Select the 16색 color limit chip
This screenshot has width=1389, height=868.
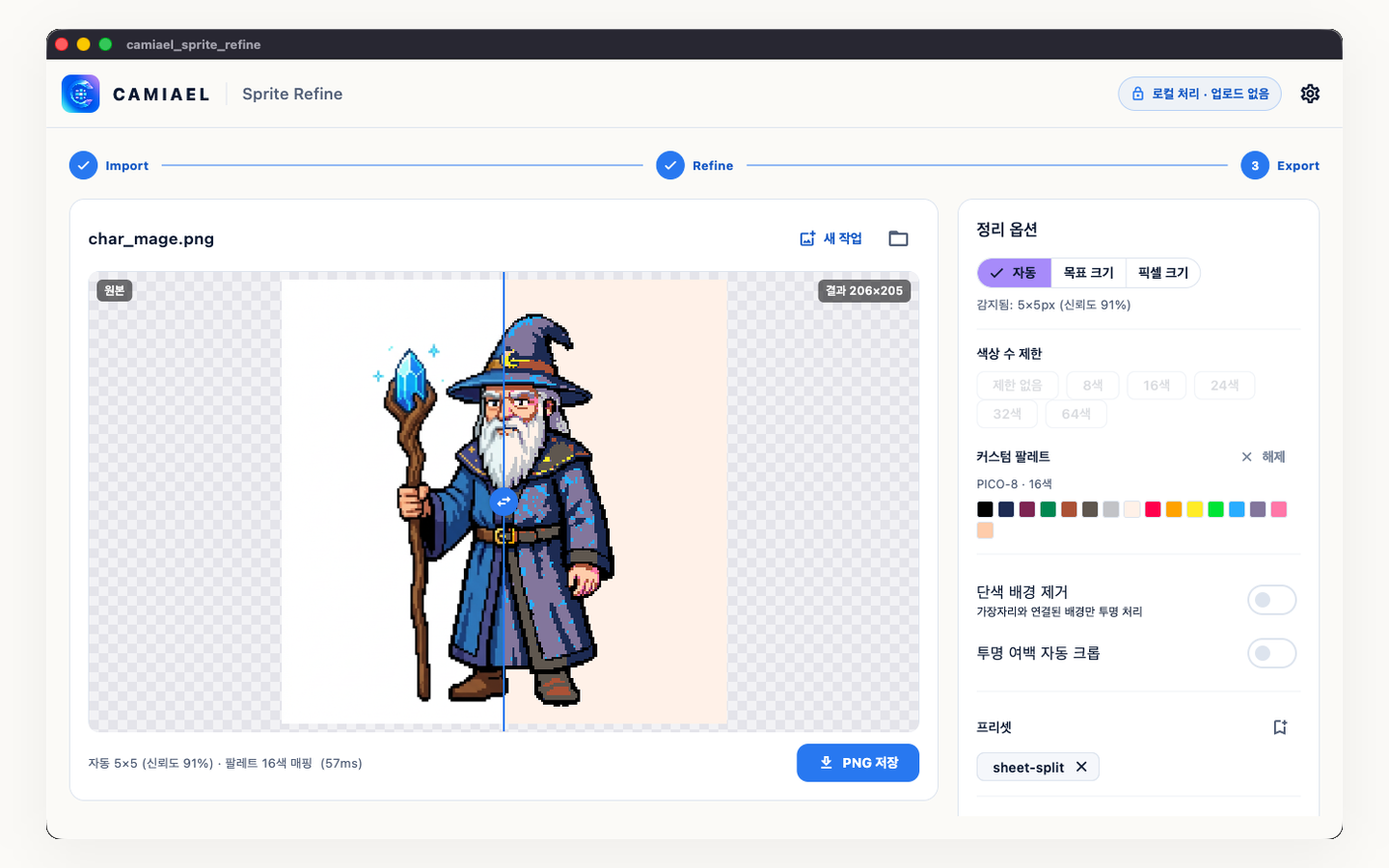pyautogui.click(x=1157, y=385)
